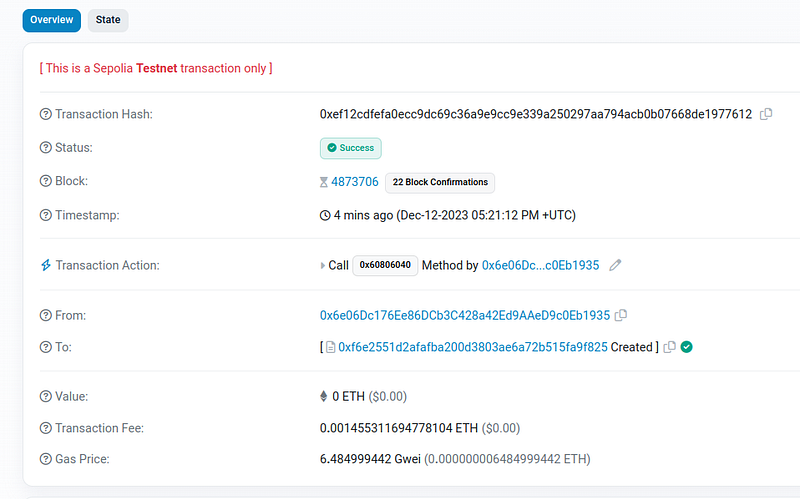Copy the transaction hash to clipboard
The image size is (800, 499).
pyautogui.click(x=766, y=114)
